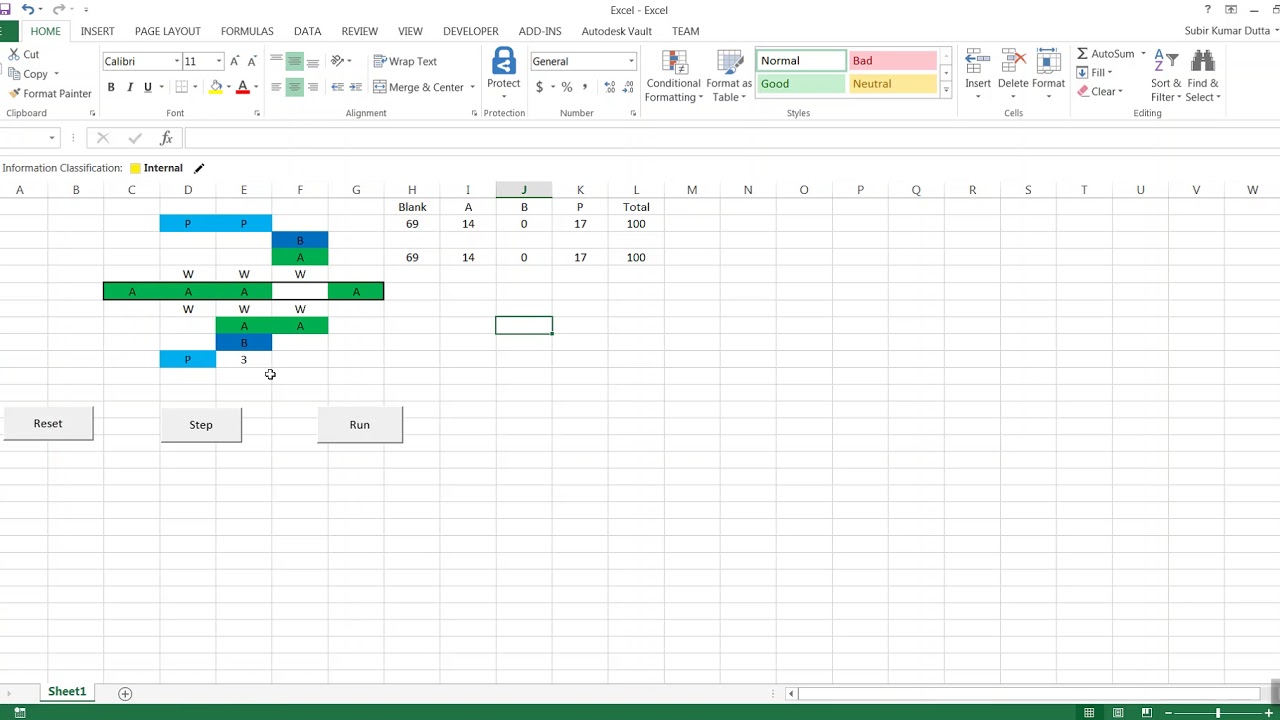Toggle Top Align

click(x=276, y=61)
